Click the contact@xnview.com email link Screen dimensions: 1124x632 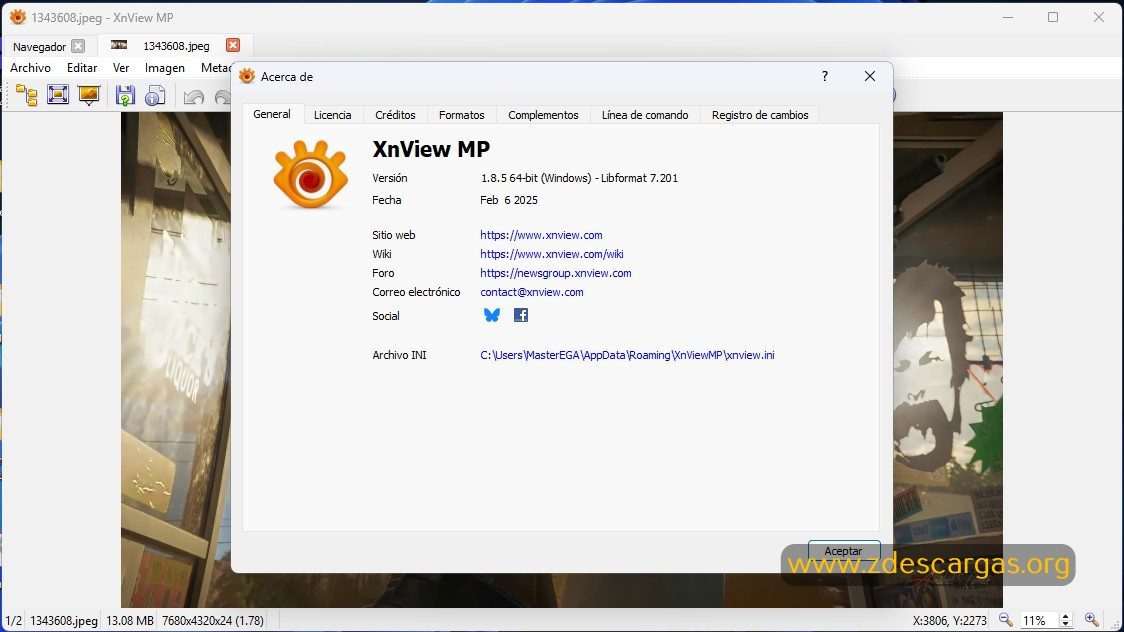(x=532, y=292)
